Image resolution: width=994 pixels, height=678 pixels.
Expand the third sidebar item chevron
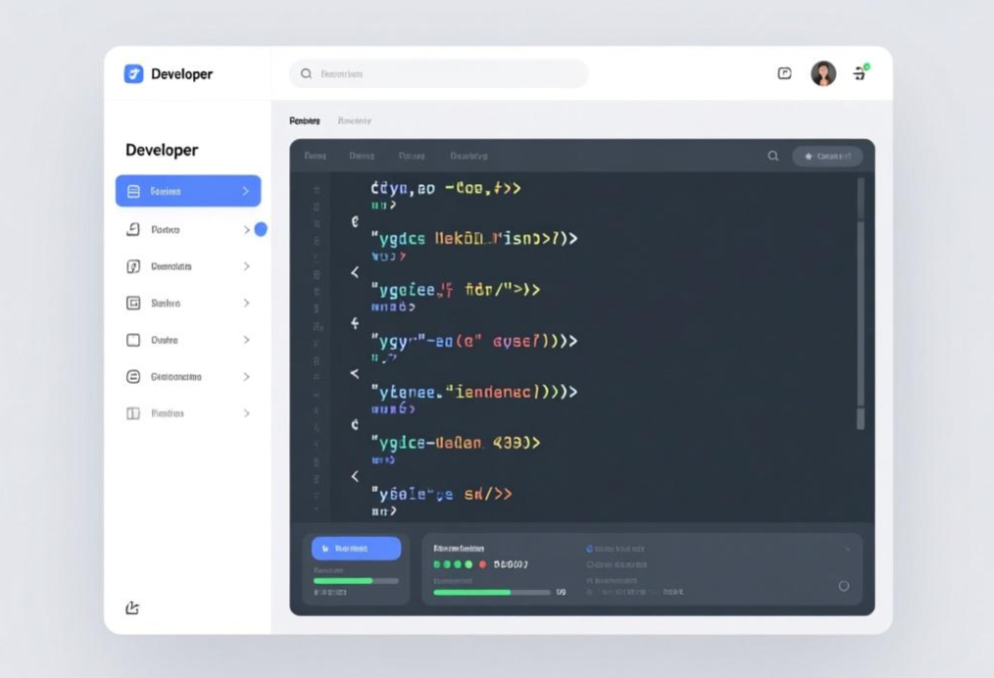pyautogui.click(x=246, y=267)
